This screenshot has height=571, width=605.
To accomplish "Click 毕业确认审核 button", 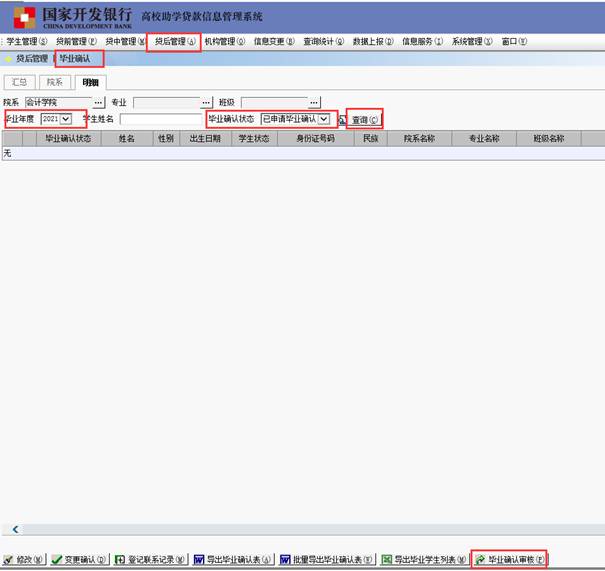I will click(511, 560).
